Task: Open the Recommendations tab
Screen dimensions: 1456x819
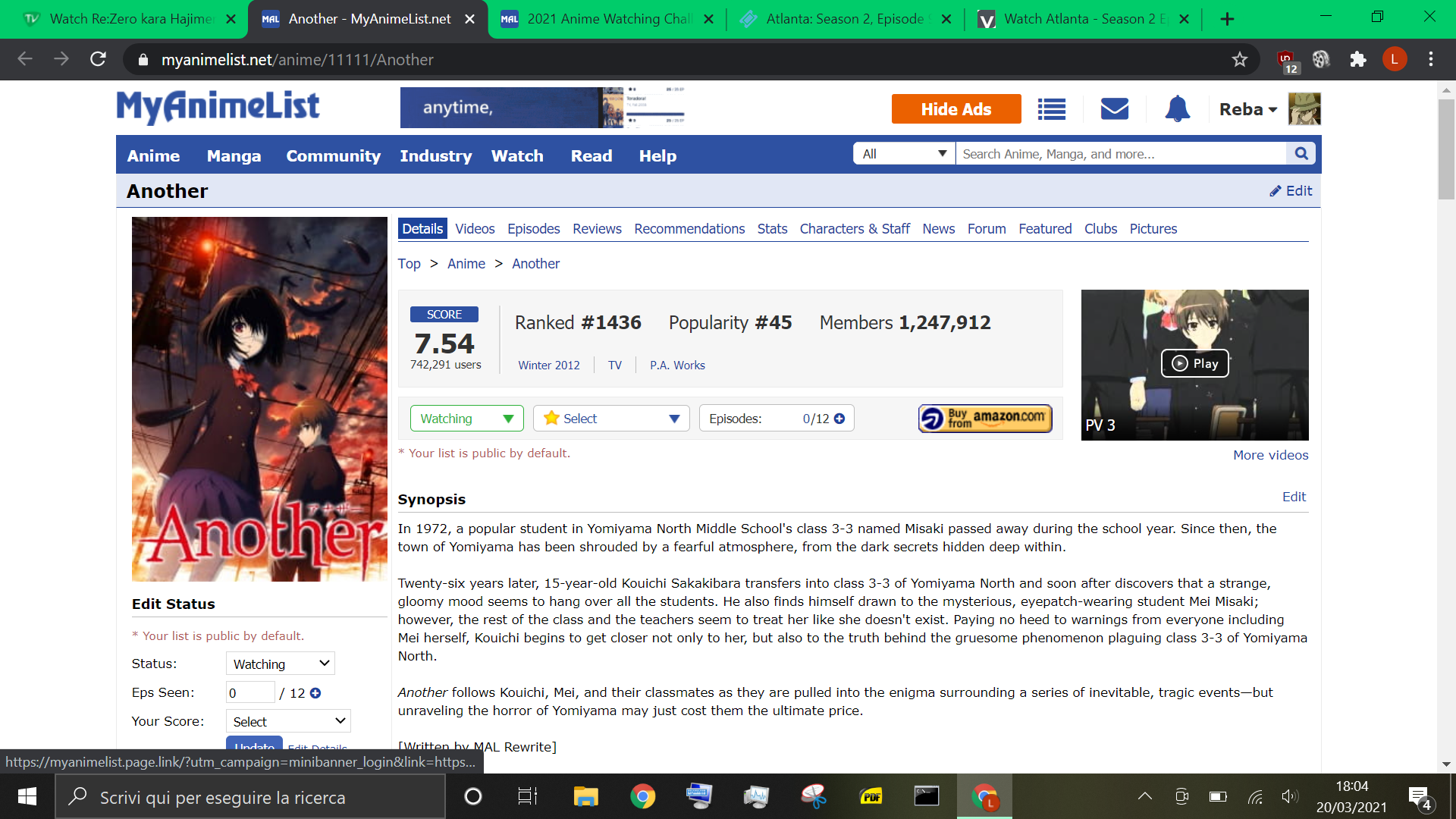Action: pos(689,229)
